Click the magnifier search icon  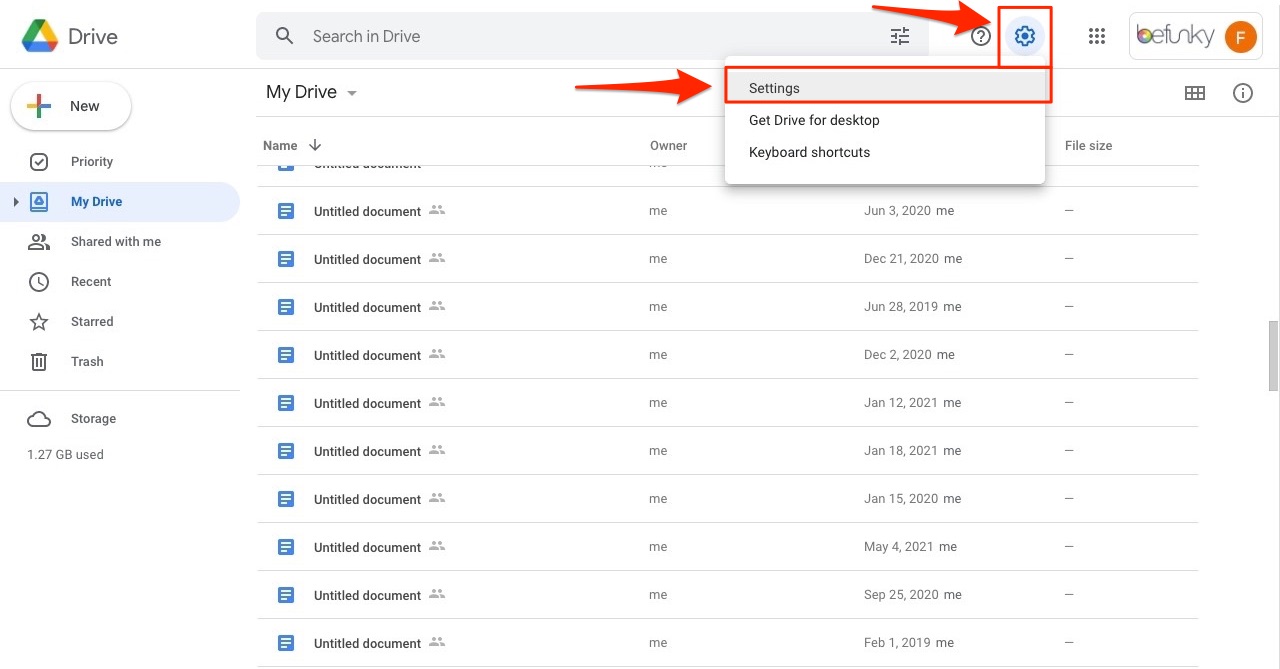click(x=285, y=36)
